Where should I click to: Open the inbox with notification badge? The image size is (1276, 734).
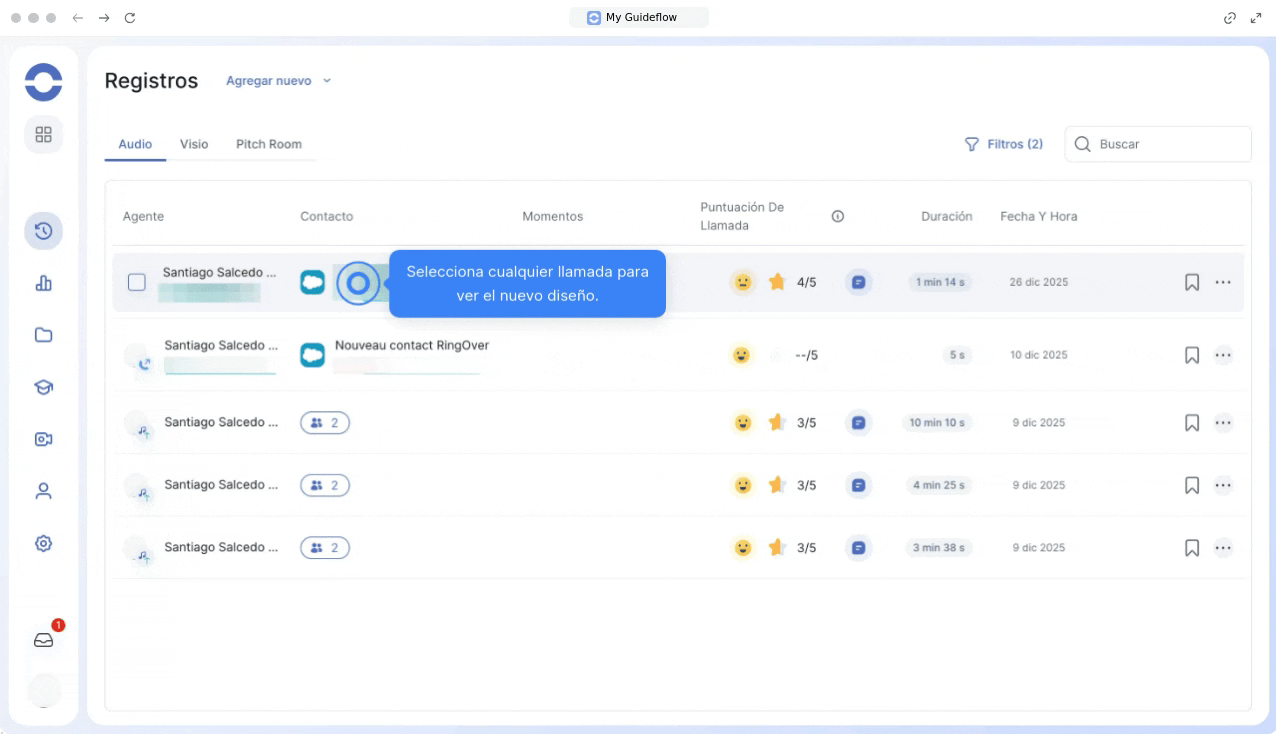click(44, 640)
